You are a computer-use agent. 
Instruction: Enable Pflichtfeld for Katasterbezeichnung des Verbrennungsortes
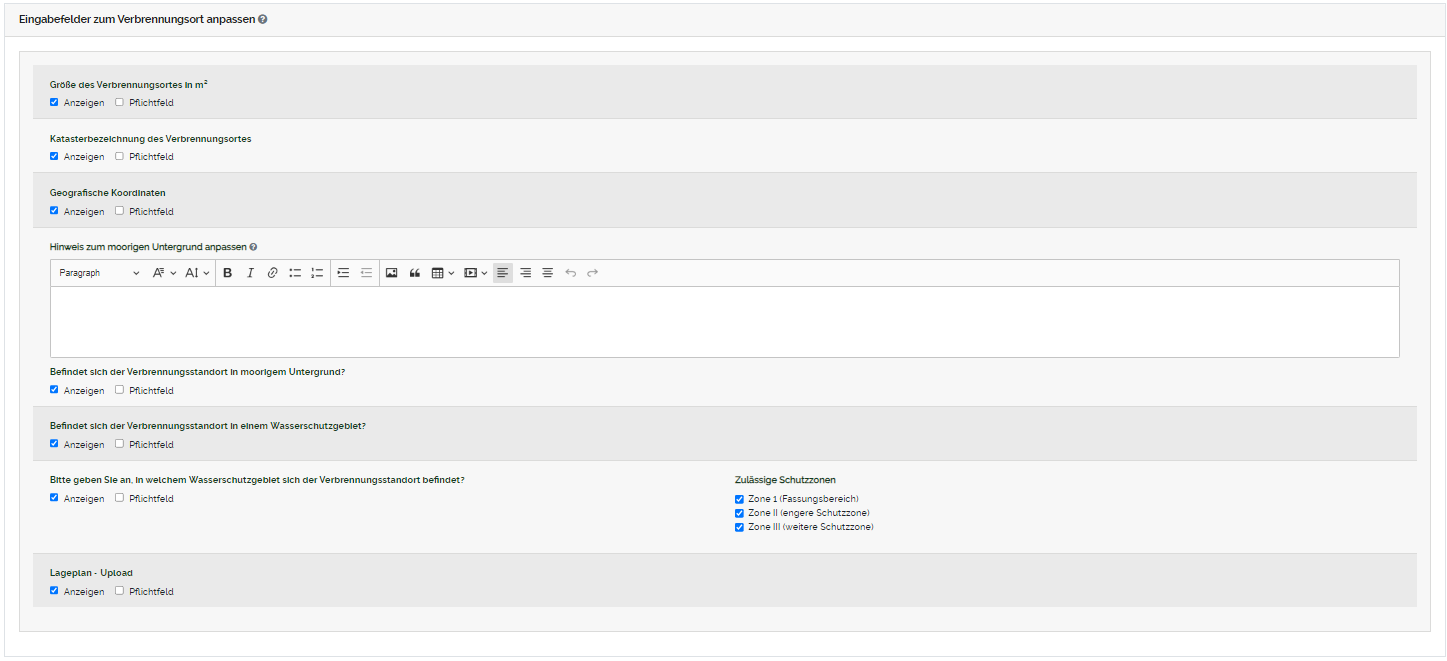coord(119,156)
